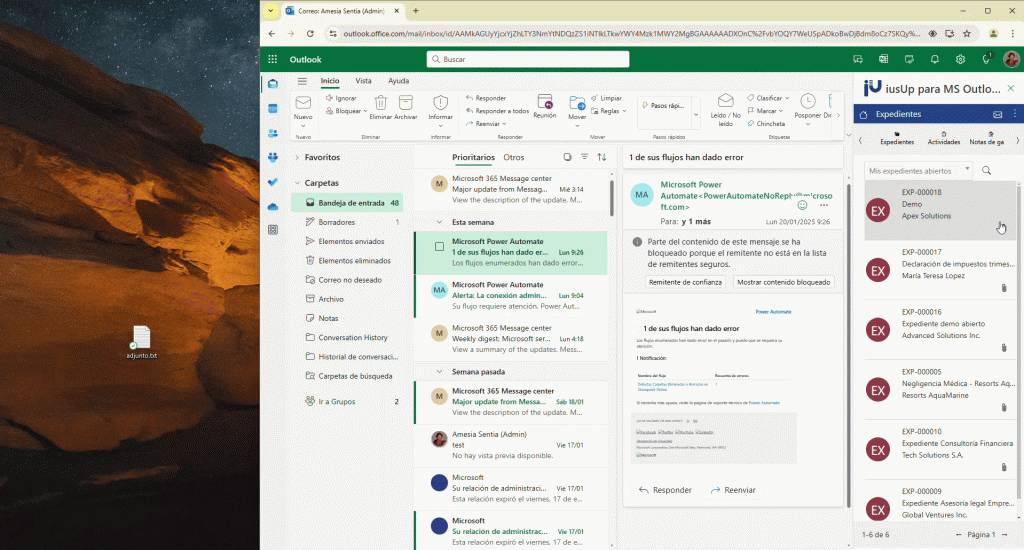
Task: Click the Remitente de confianza button
Action: pos(685,282)
